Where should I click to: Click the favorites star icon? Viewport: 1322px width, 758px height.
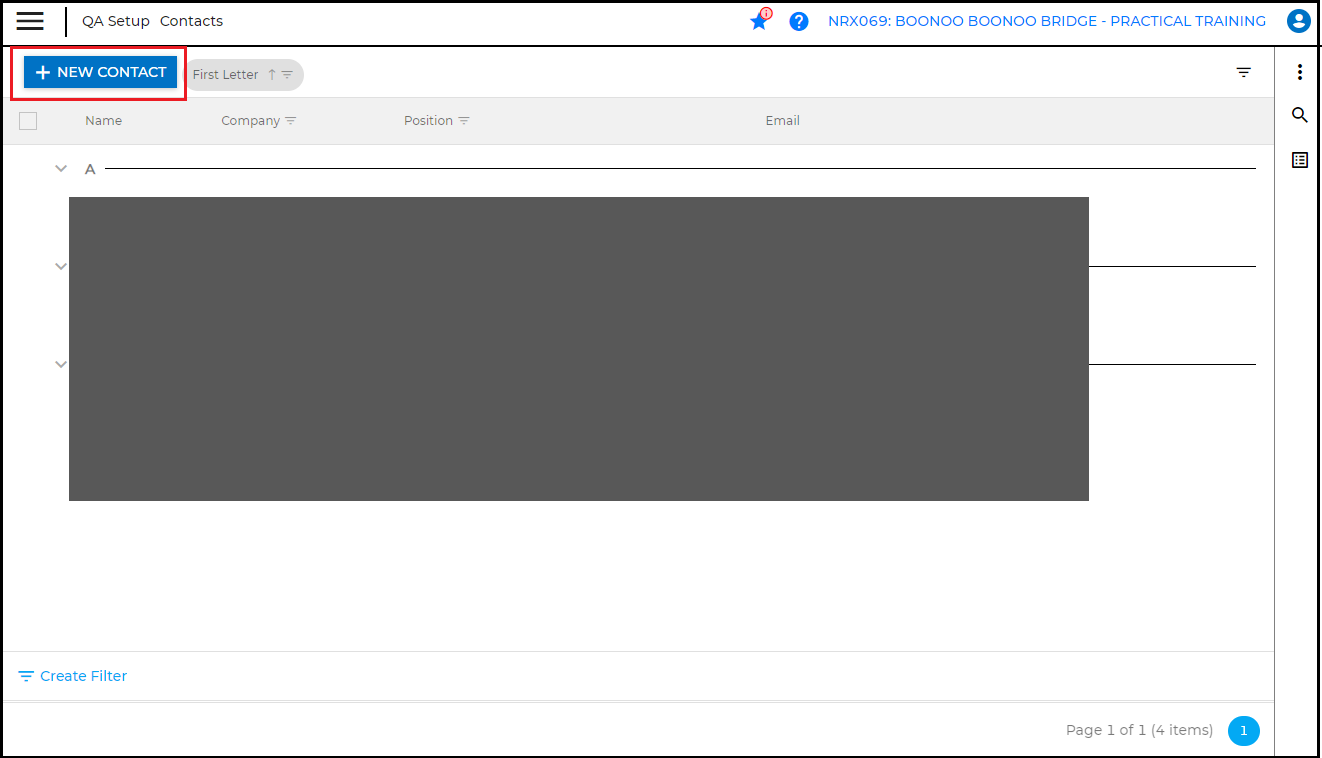point(759,20)
